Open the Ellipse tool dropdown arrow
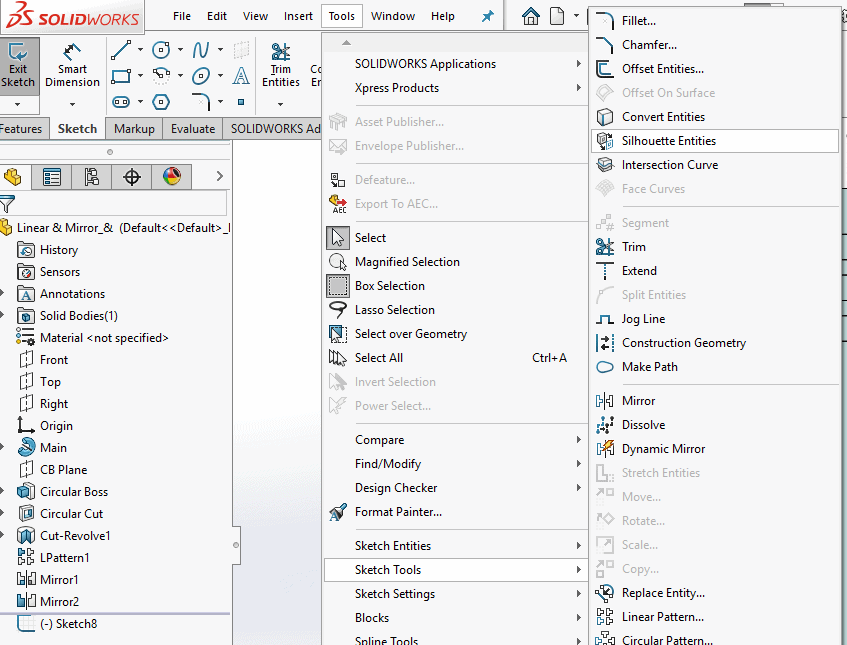The image size is (847, 645). [x=220, y=76]
